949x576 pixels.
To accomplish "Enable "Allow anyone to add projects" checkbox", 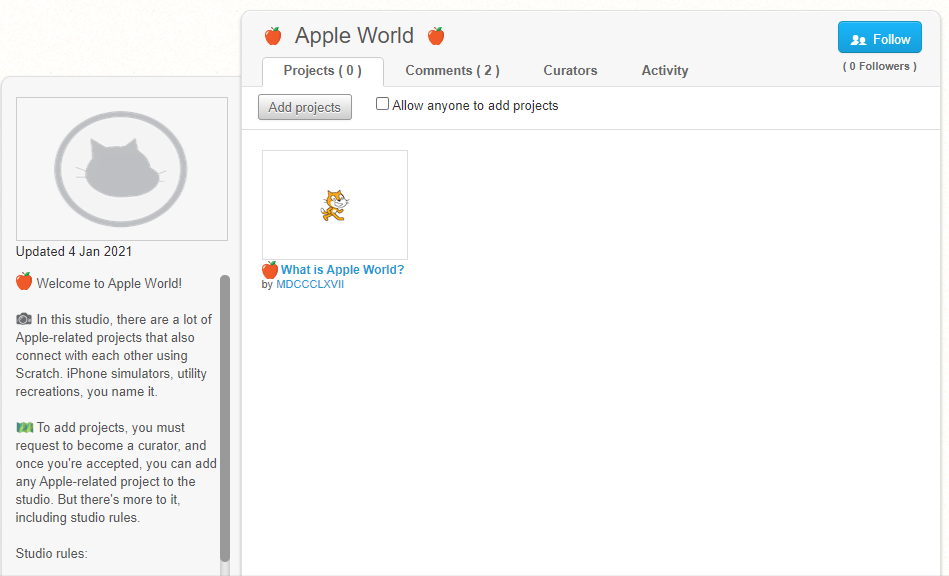I will [382, 104].
